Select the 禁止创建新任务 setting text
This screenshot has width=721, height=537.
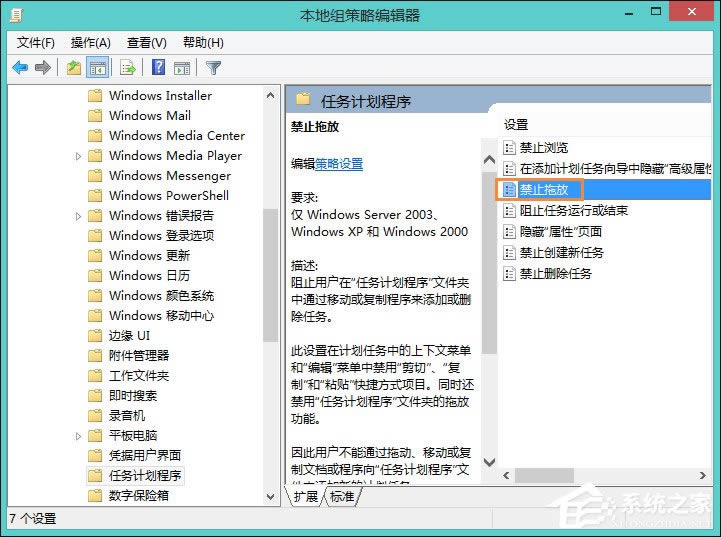[562, 253]
